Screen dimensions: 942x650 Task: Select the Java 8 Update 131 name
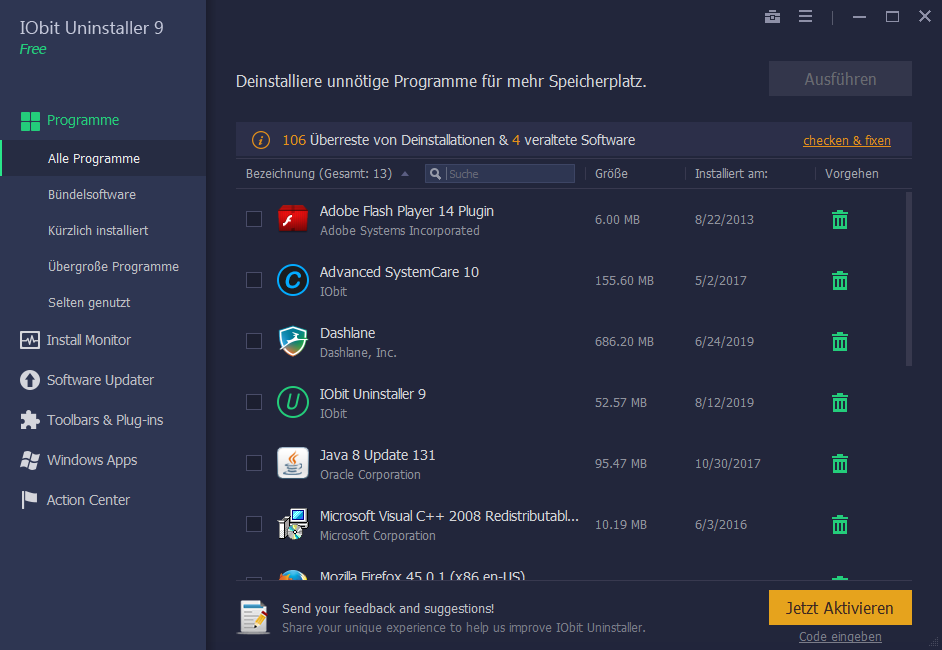[377, 455]
